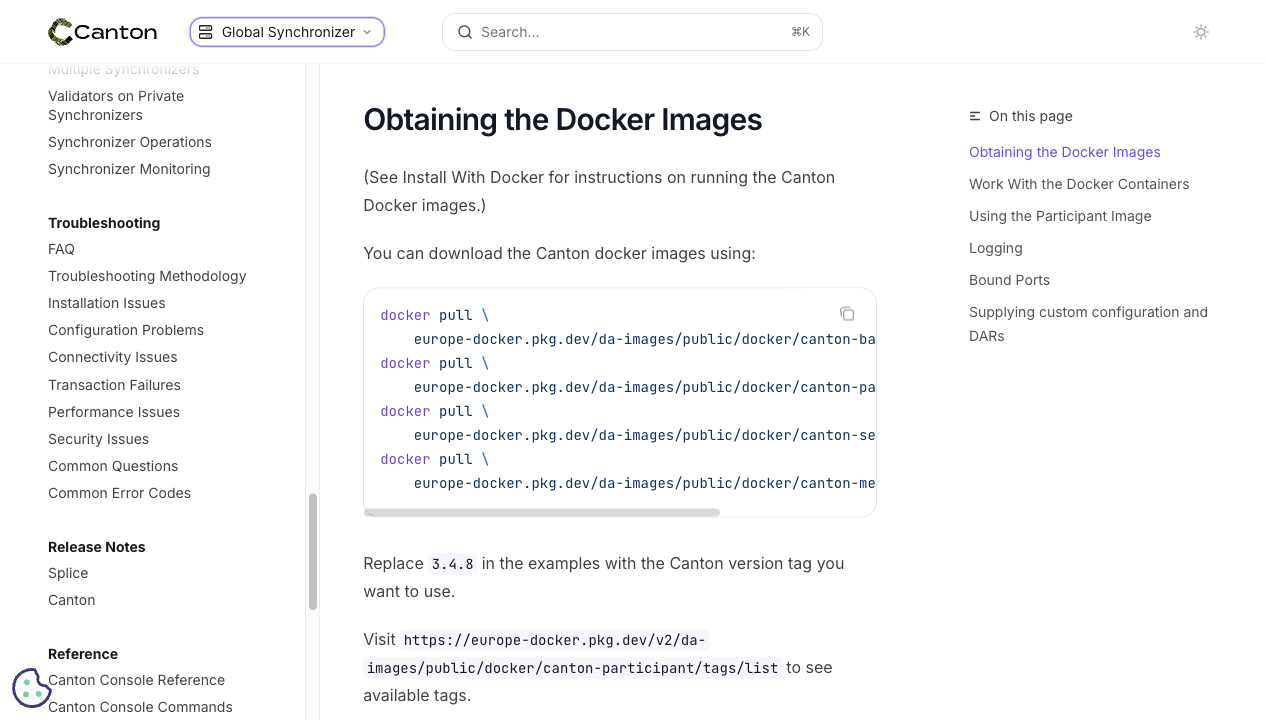Open Canton Console Reference page
Viewport: 1265px width, 720px height.
click(136, 680)
